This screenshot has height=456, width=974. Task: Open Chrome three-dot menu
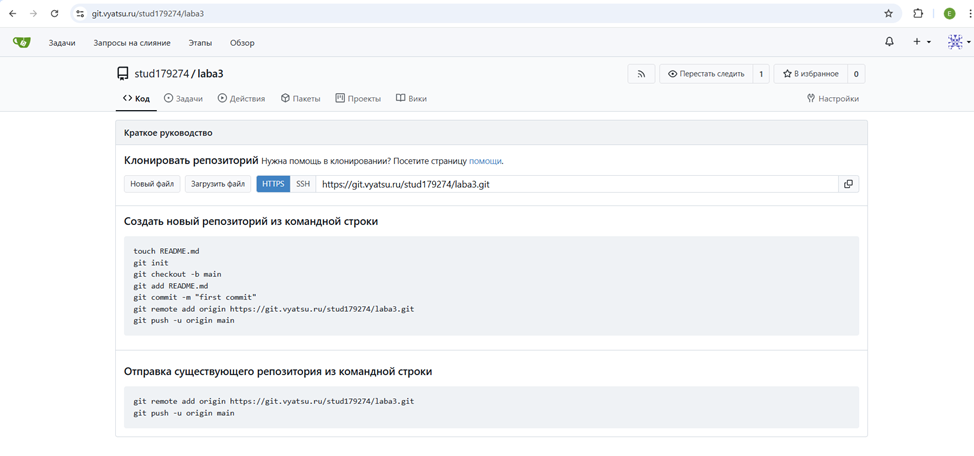point(969,14)
